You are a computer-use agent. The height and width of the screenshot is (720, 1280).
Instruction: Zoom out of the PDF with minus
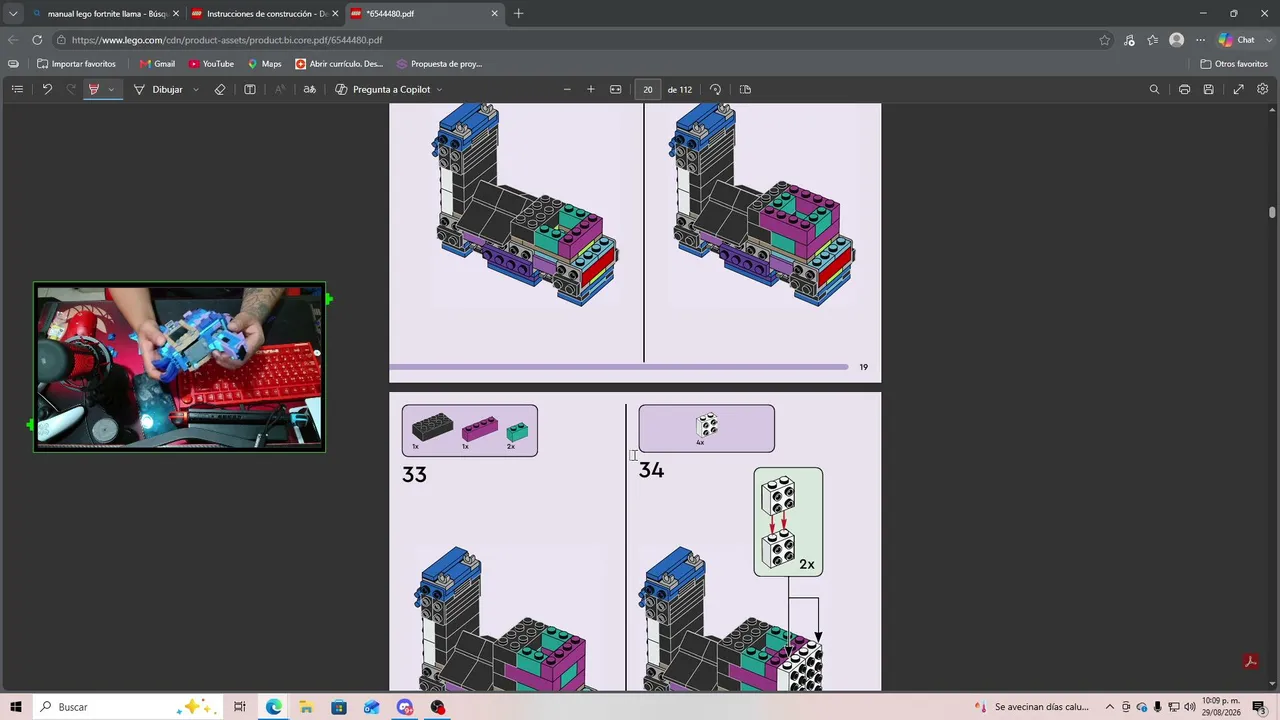point(567,89)
